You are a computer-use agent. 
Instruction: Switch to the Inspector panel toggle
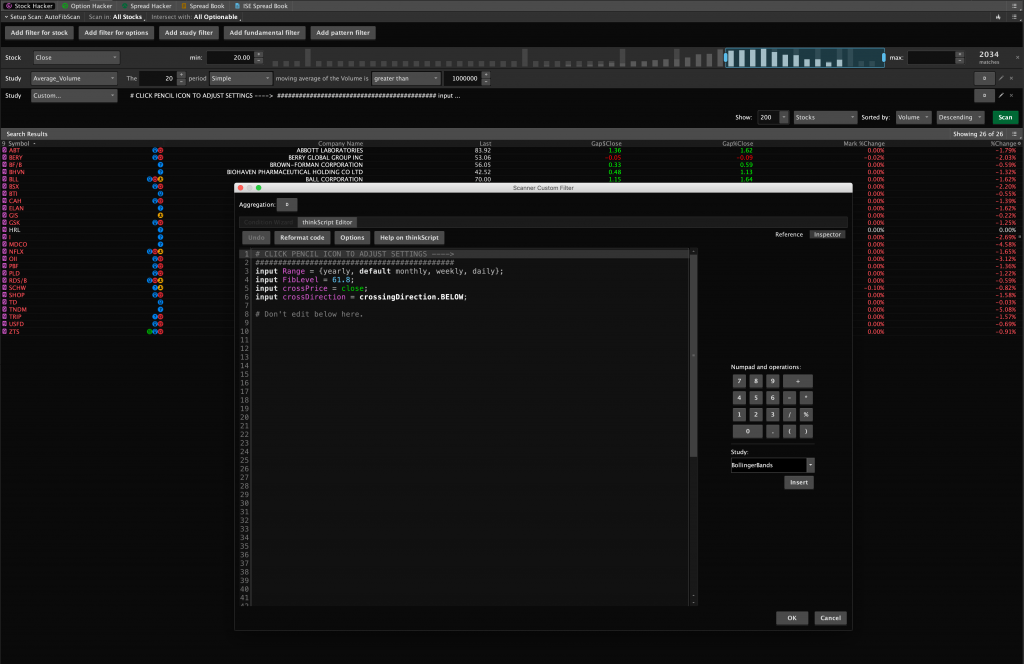826,234
